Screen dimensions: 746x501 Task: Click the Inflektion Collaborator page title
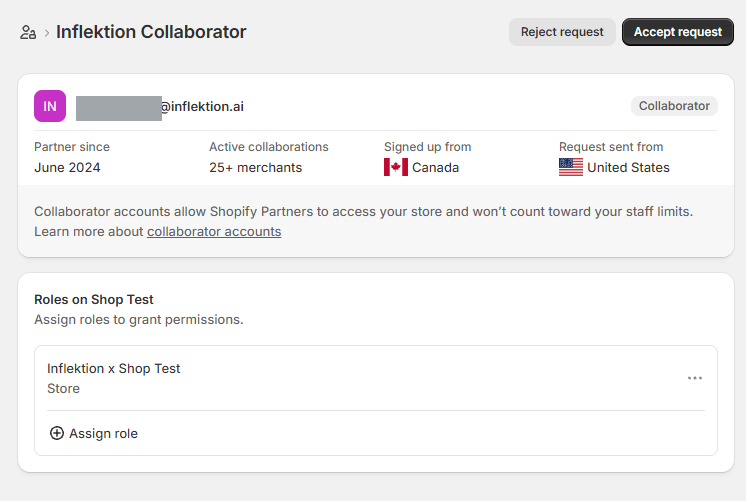click(151, 32)
